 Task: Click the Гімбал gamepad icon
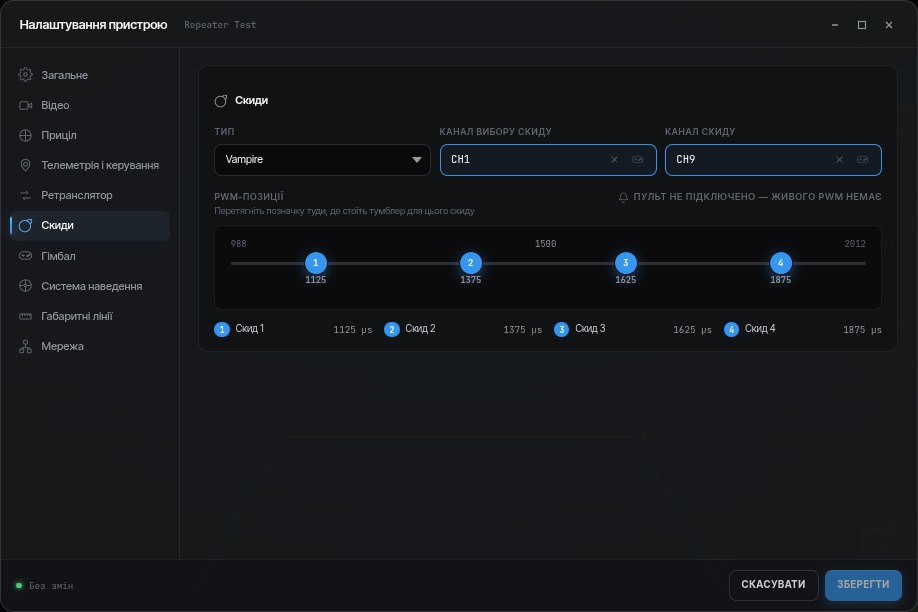pos(25,256)
